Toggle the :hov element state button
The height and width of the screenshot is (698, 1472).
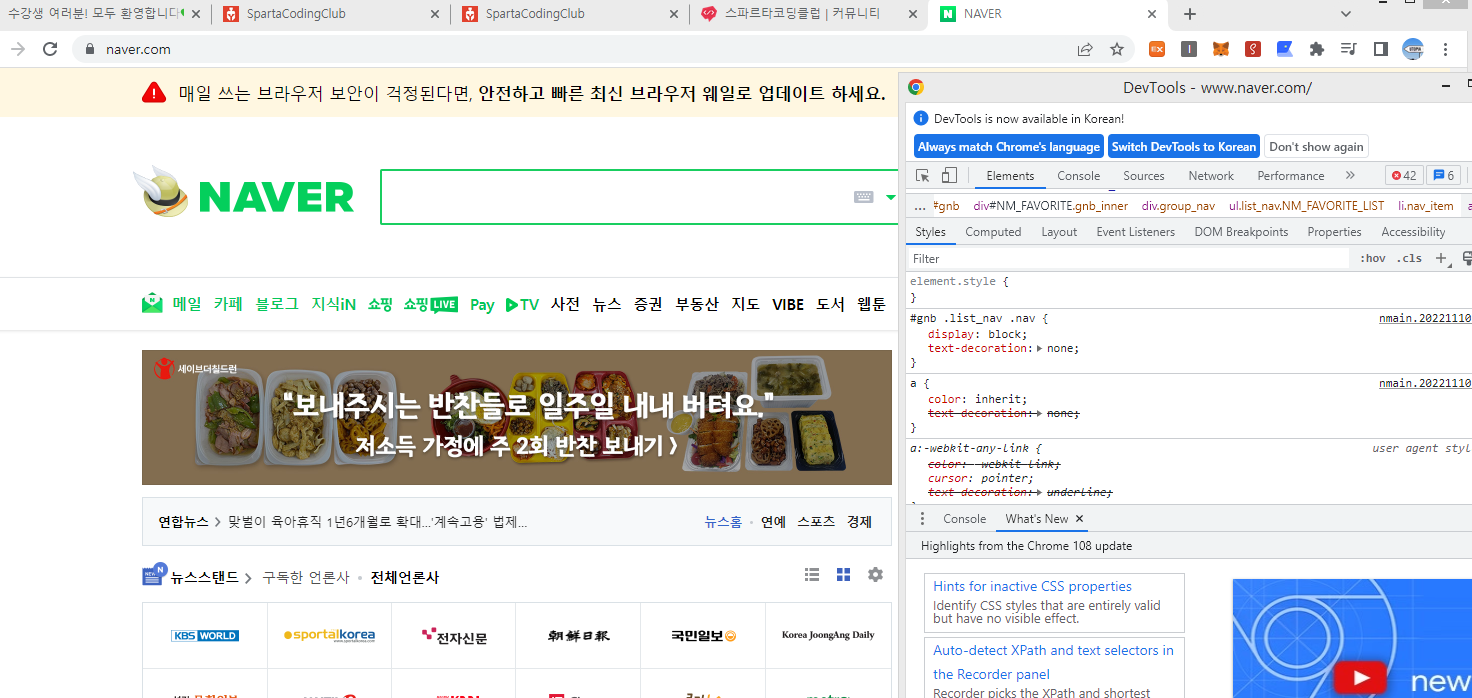[x=1373, y=258]
